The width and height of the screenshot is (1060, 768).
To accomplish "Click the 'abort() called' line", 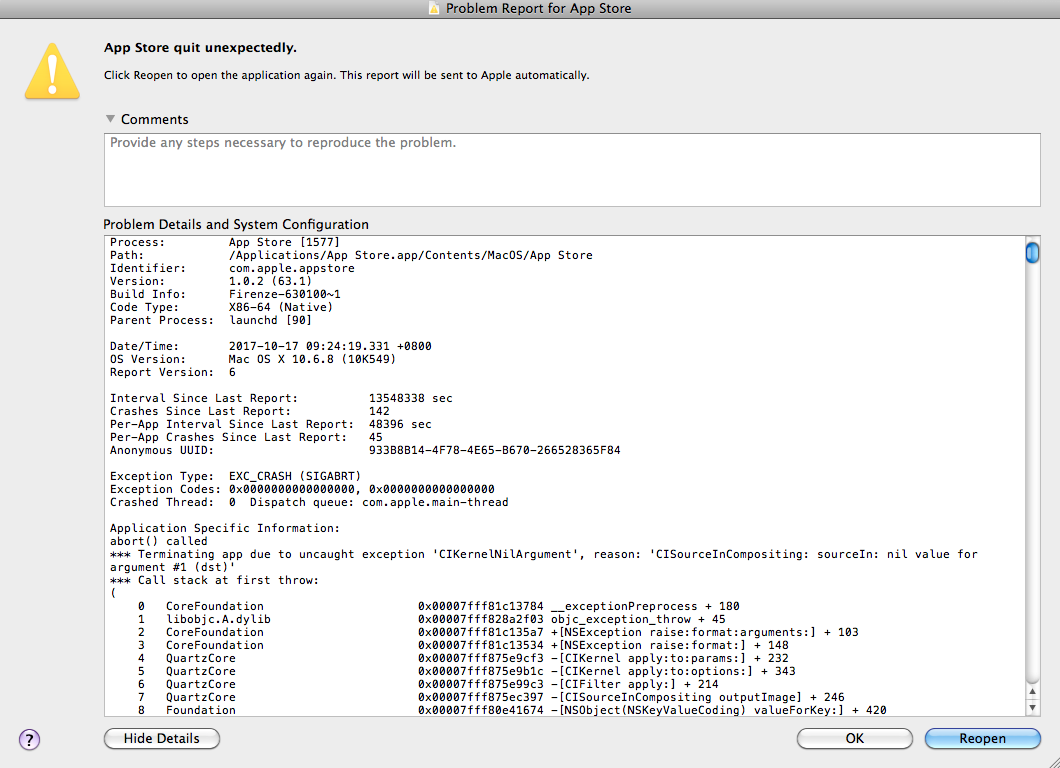I will tap(159, 541).
